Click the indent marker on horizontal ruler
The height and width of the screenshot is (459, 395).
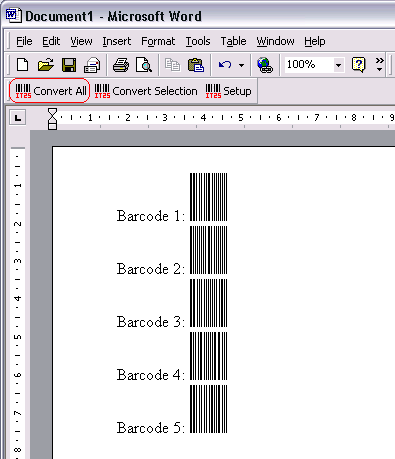pyautogui.click(x=52, y=119)
